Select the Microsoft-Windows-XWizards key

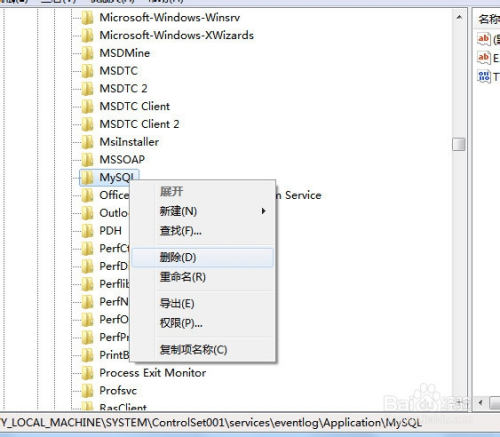[177, 35]
